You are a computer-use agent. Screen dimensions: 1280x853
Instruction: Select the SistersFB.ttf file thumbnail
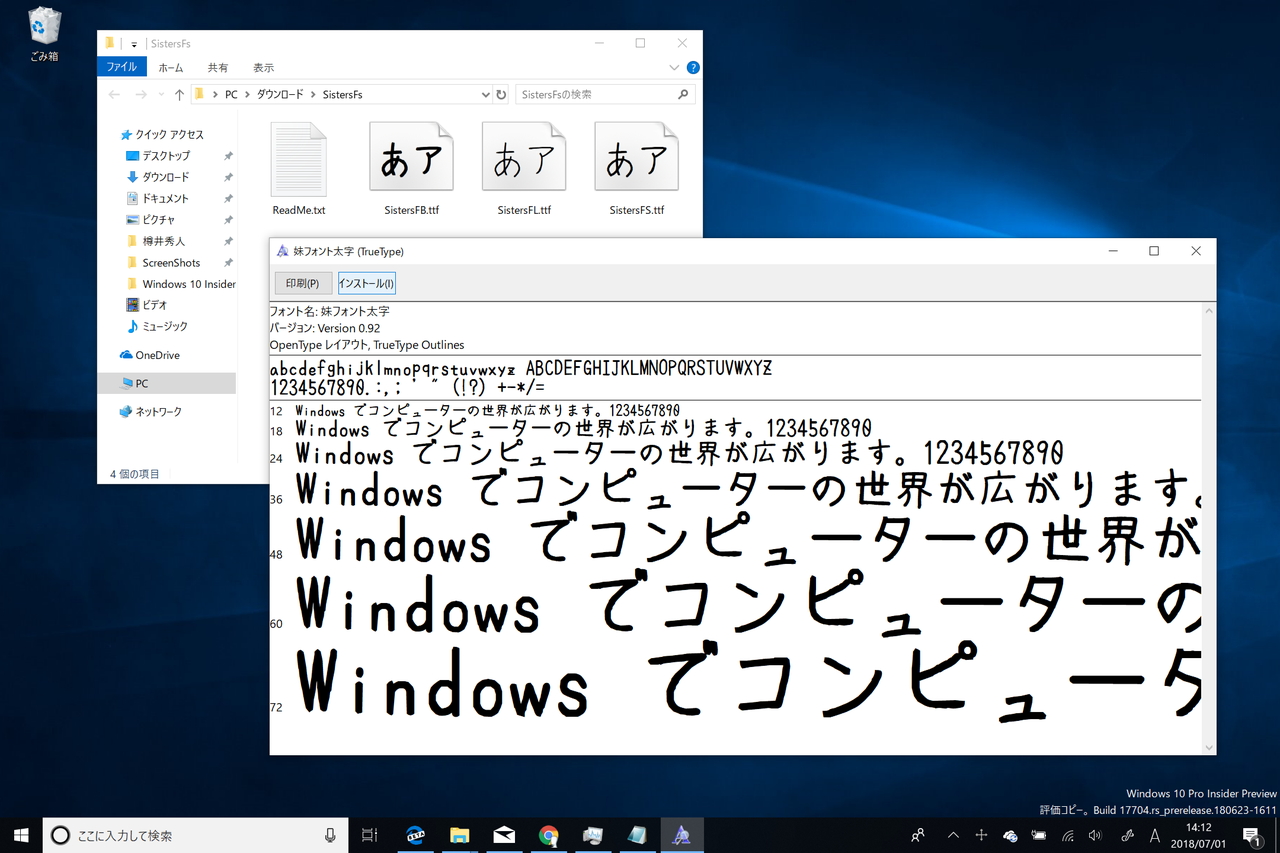(411, 156)
